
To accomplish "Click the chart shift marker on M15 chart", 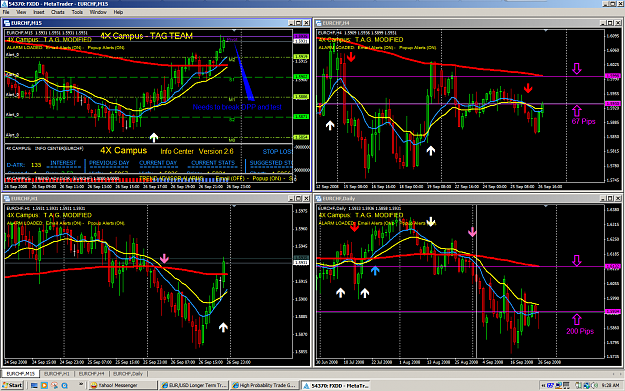I will 234,31.
